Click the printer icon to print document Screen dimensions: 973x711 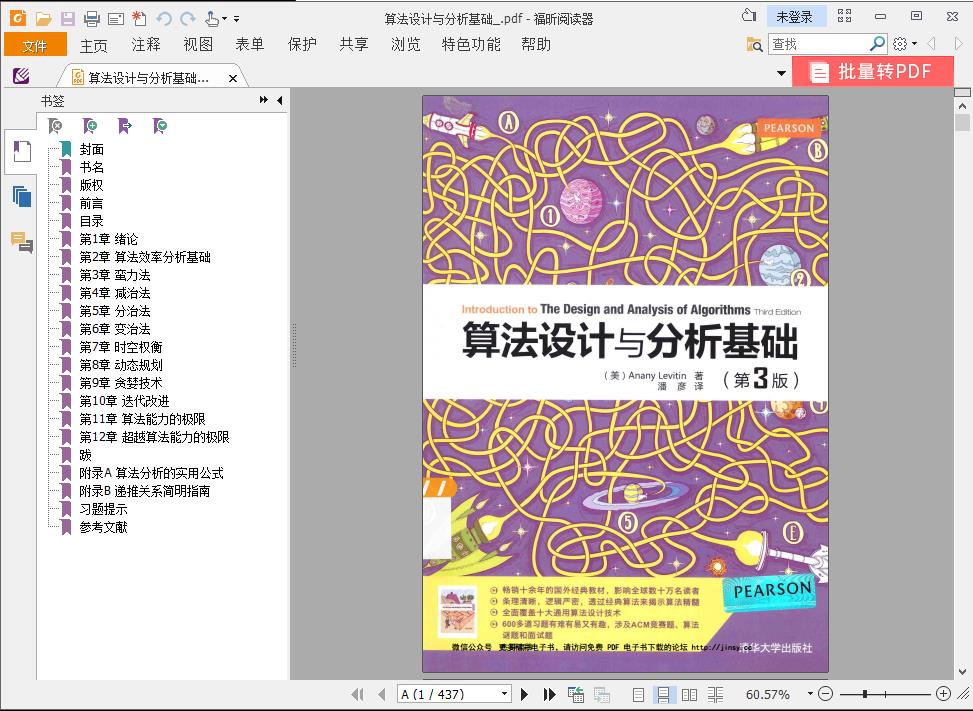click(x=92, y=19)
